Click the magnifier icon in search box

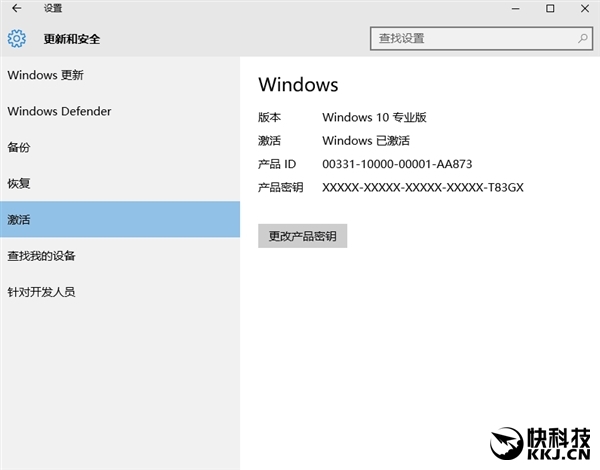(x=583, y=39)
